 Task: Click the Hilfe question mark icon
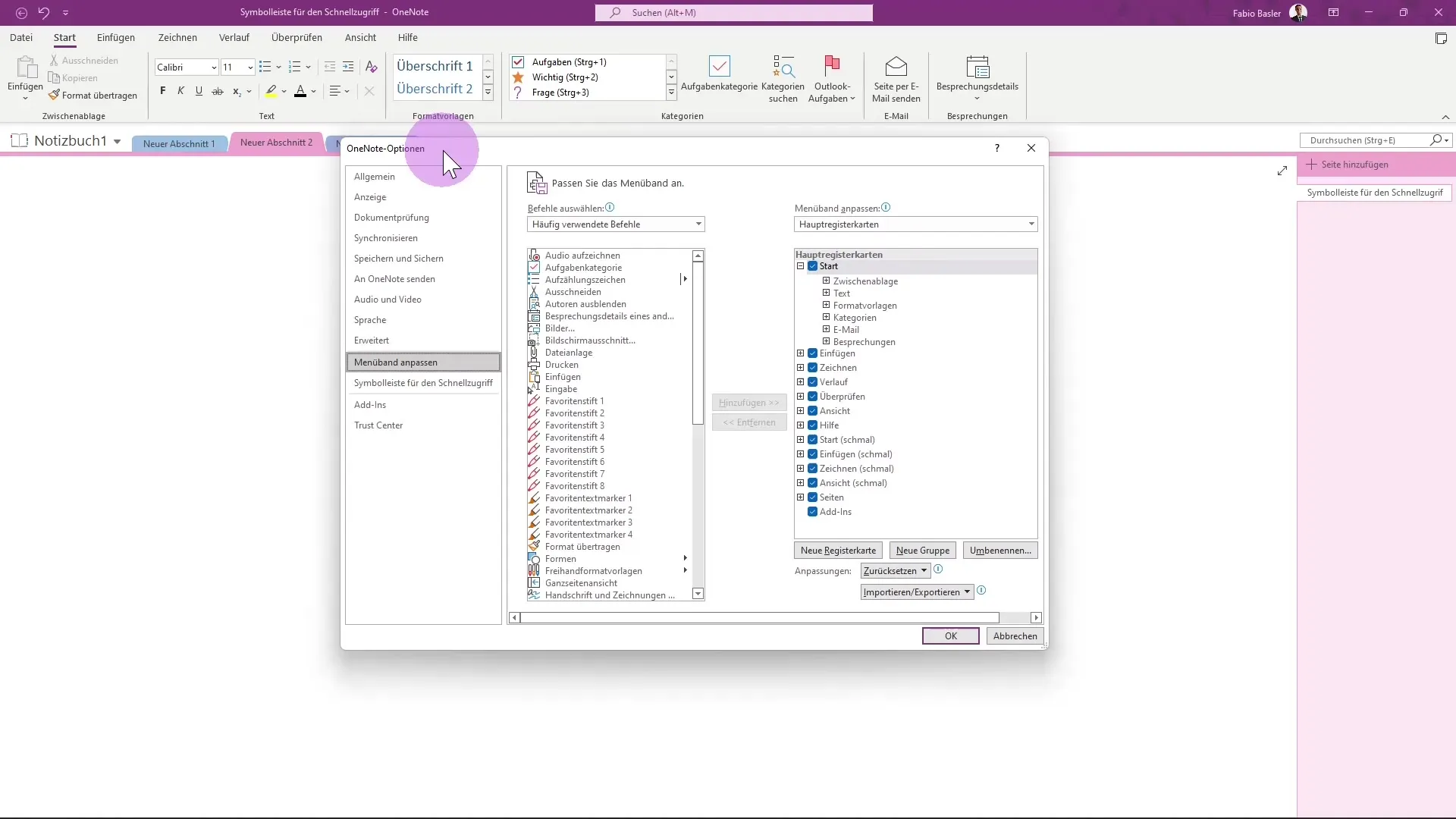(x=997, y=147)
